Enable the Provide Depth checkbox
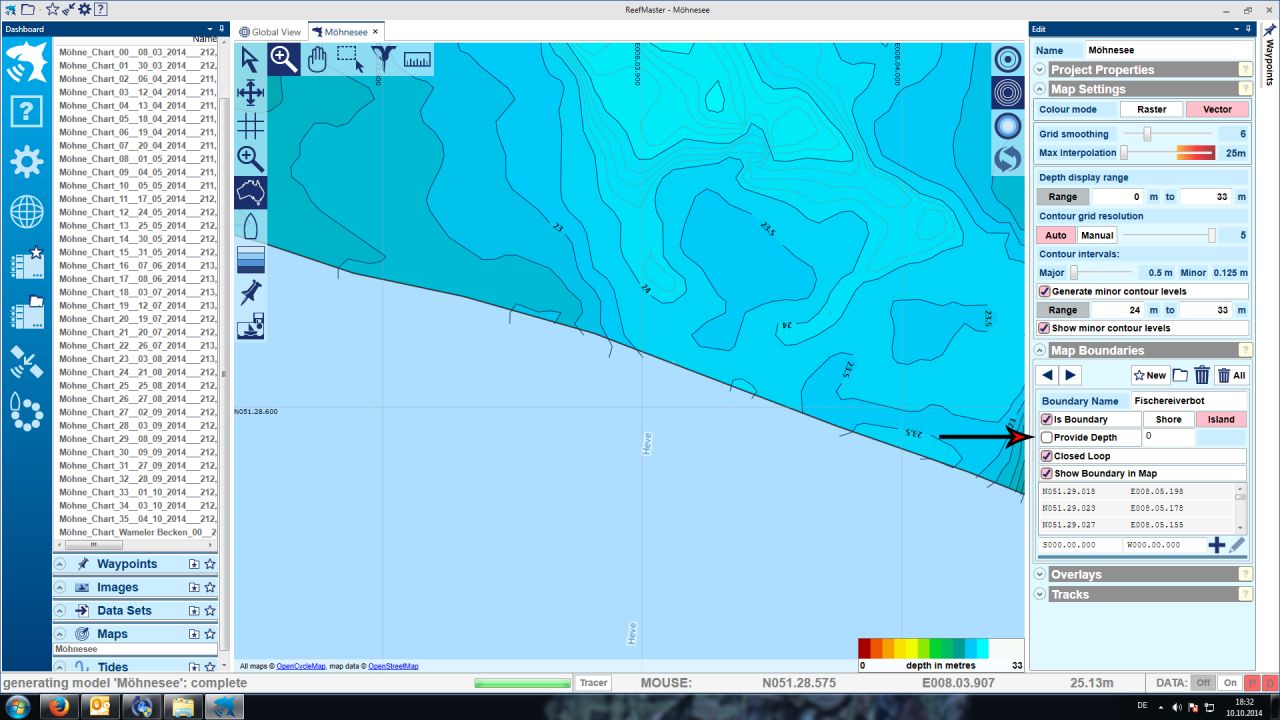This screenshot has width=1280, height=720. point(1047,438)
